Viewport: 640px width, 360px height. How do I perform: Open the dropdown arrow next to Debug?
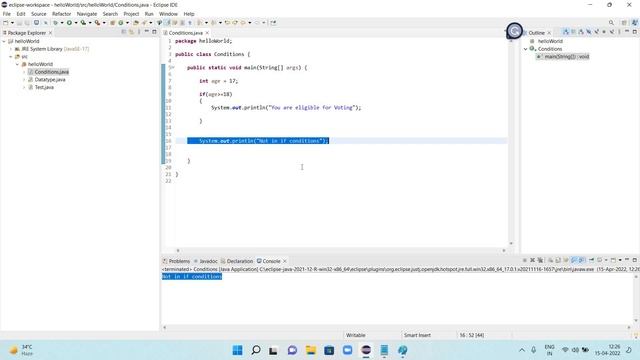(x=62, y=23)
